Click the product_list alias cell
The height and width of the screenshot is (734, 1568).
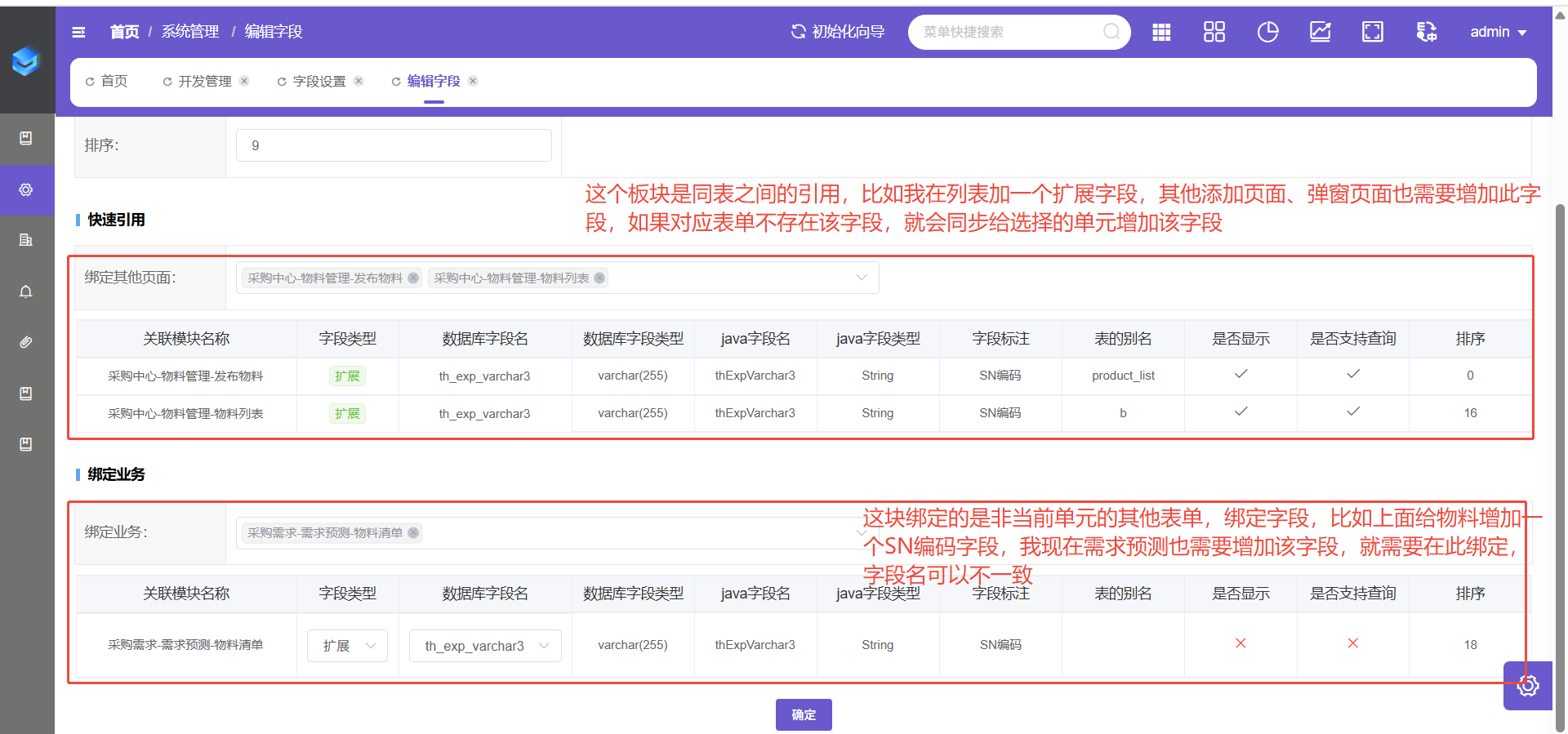[1123, 376]
